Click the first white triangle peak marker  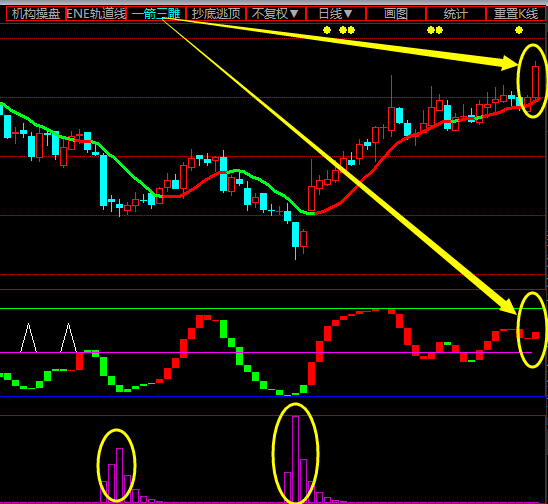click(x=28, y=338)
